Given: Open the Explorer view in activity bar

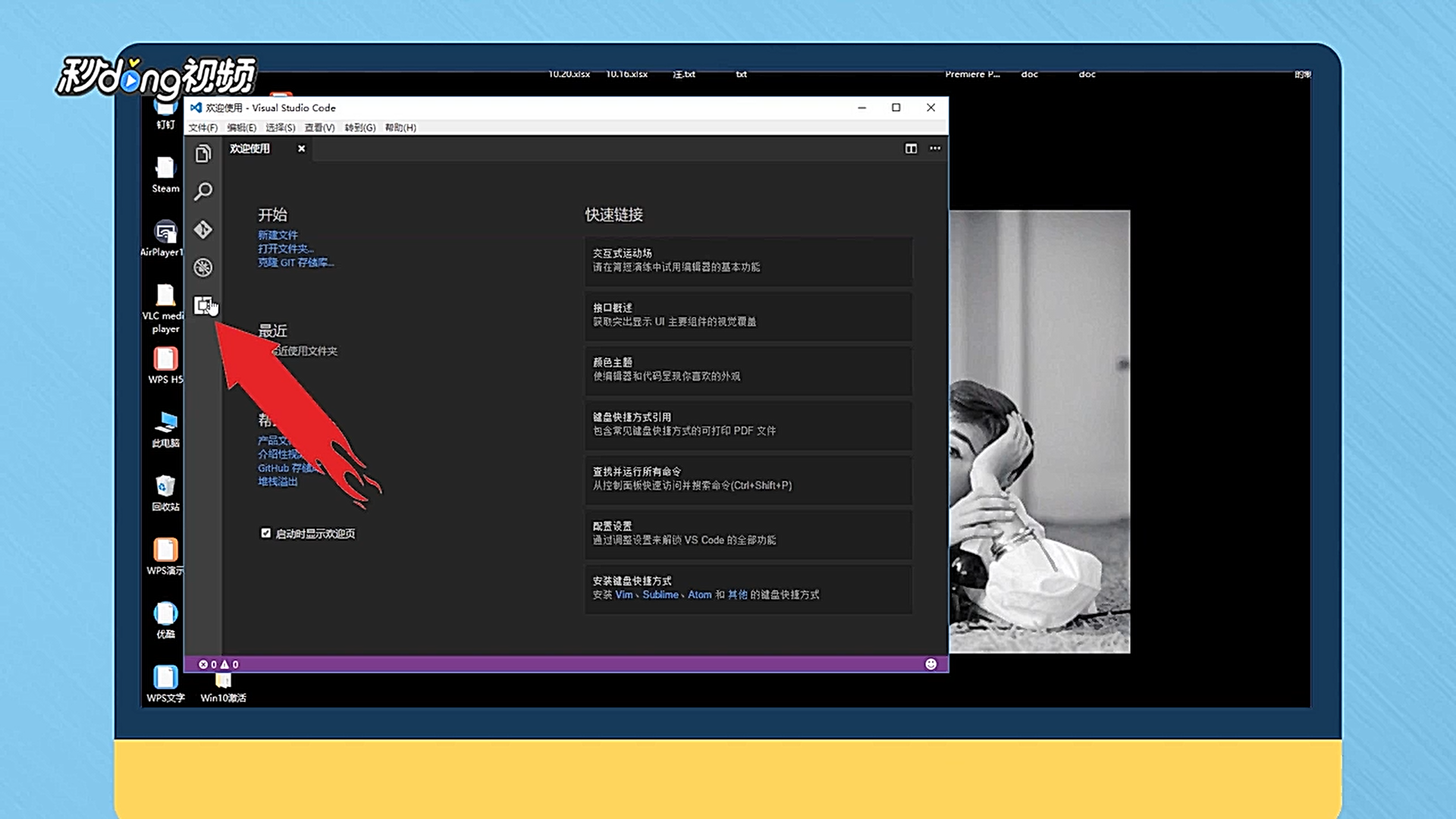Looking at the screenshot, I should pos(202,154).
